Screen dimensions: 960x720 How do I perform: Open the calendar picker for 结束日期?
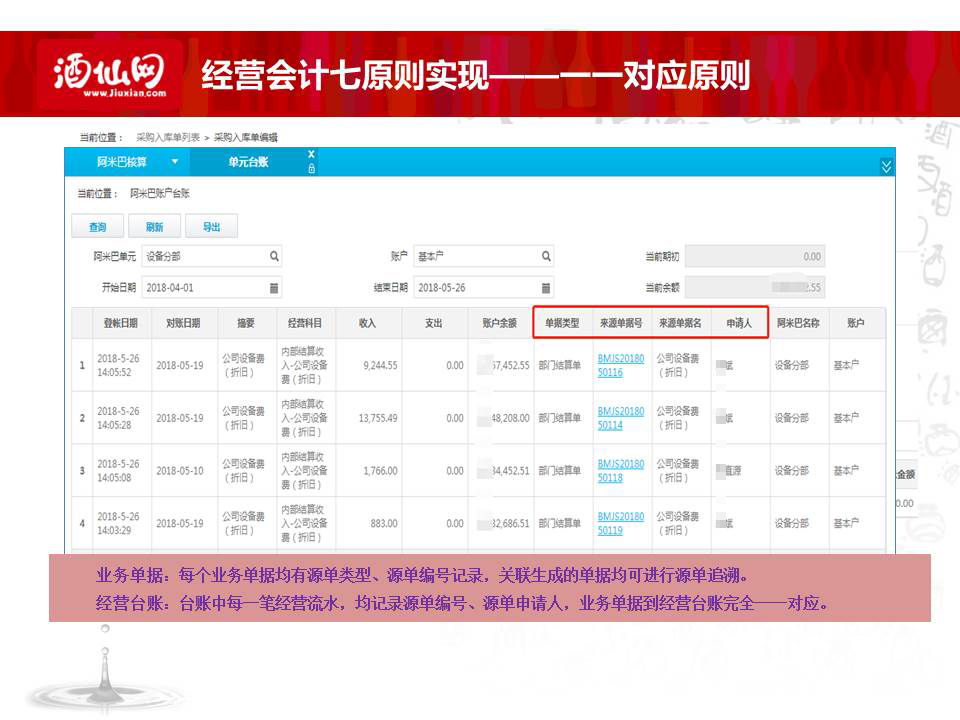tap(546, 288)
